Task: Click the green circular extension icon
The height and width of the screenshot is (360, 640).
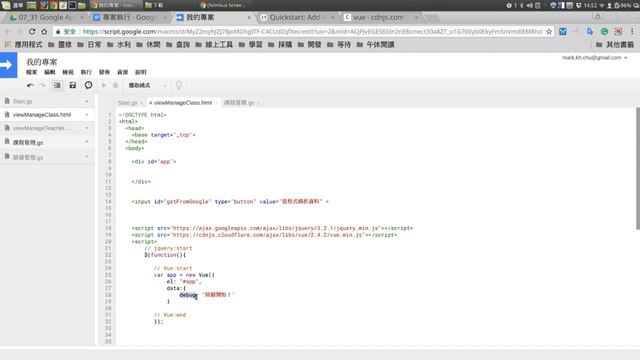Action: pos(604,31)
